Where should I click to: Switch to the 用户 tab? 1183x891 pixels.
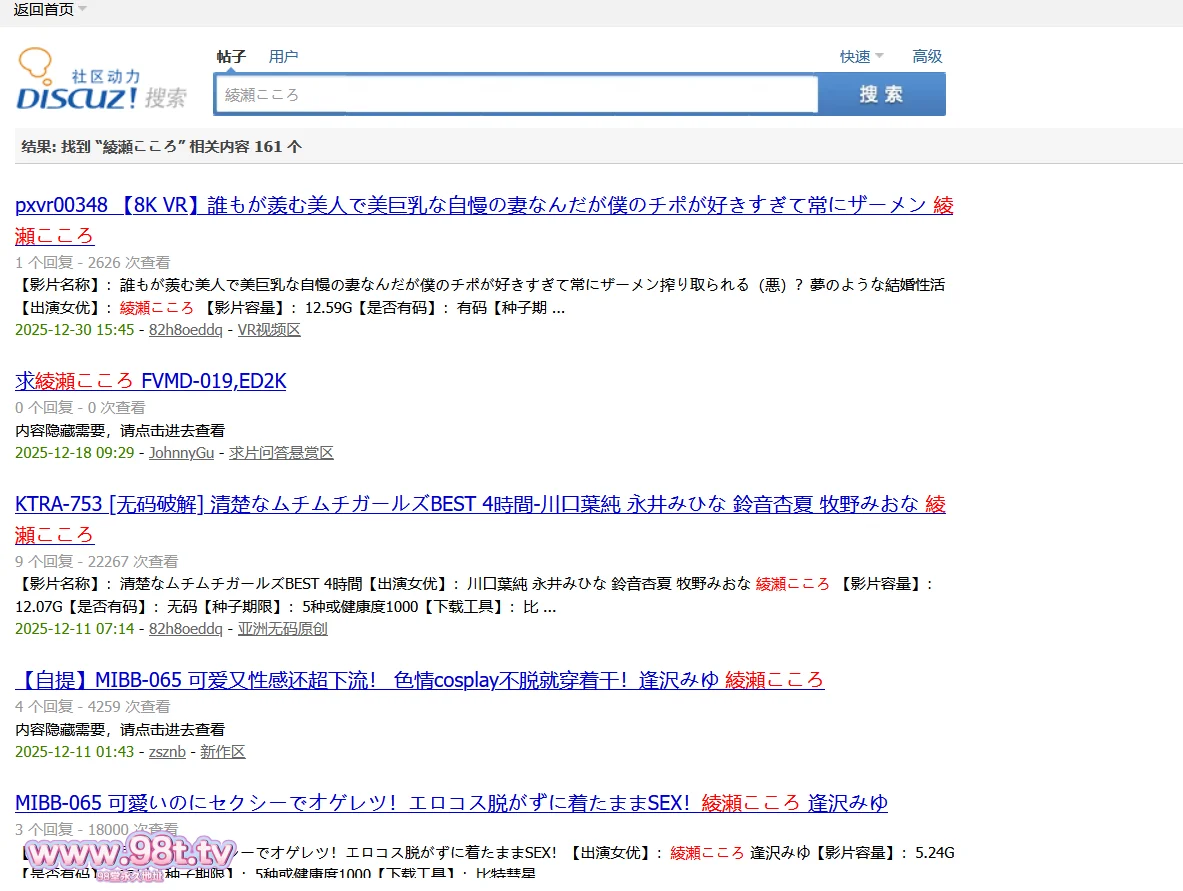283,57
